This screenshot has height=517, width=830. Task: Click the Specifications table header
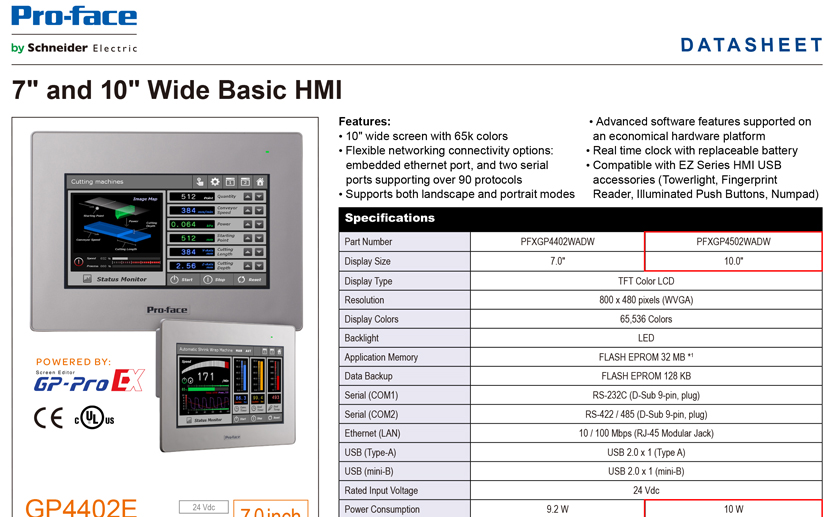click(x=580, y=218)
